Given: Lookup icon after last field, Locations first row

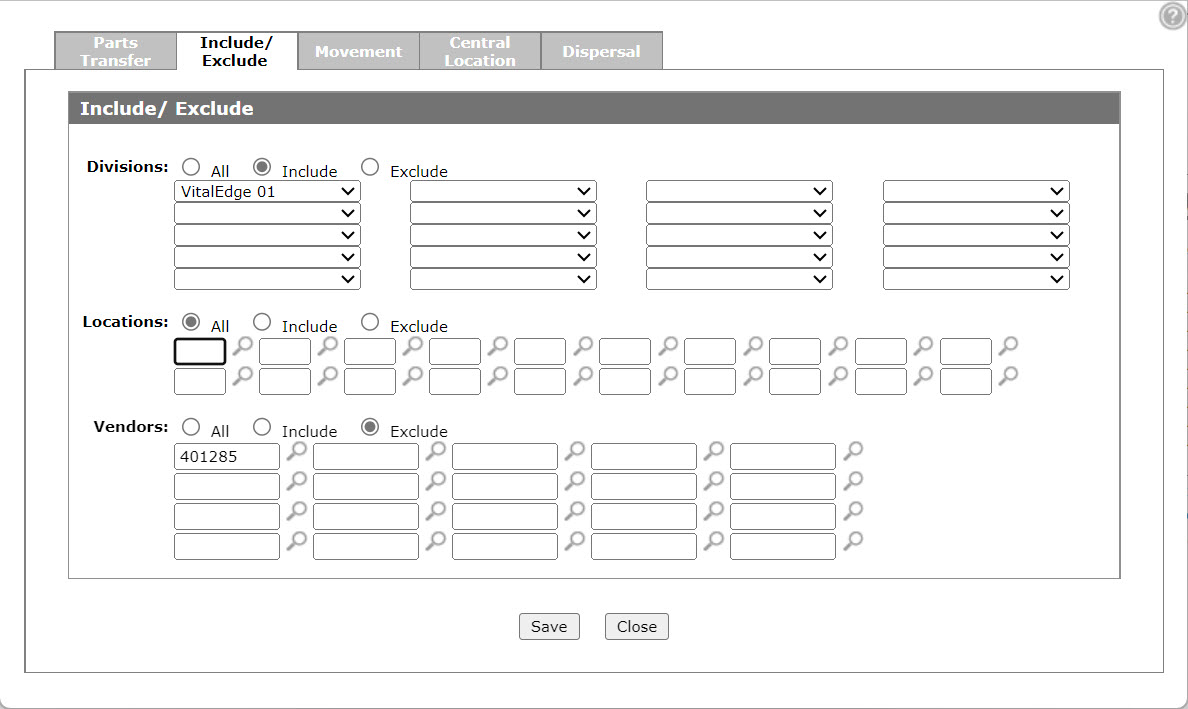Looking at the screenshot, I should coord(1008,346).
